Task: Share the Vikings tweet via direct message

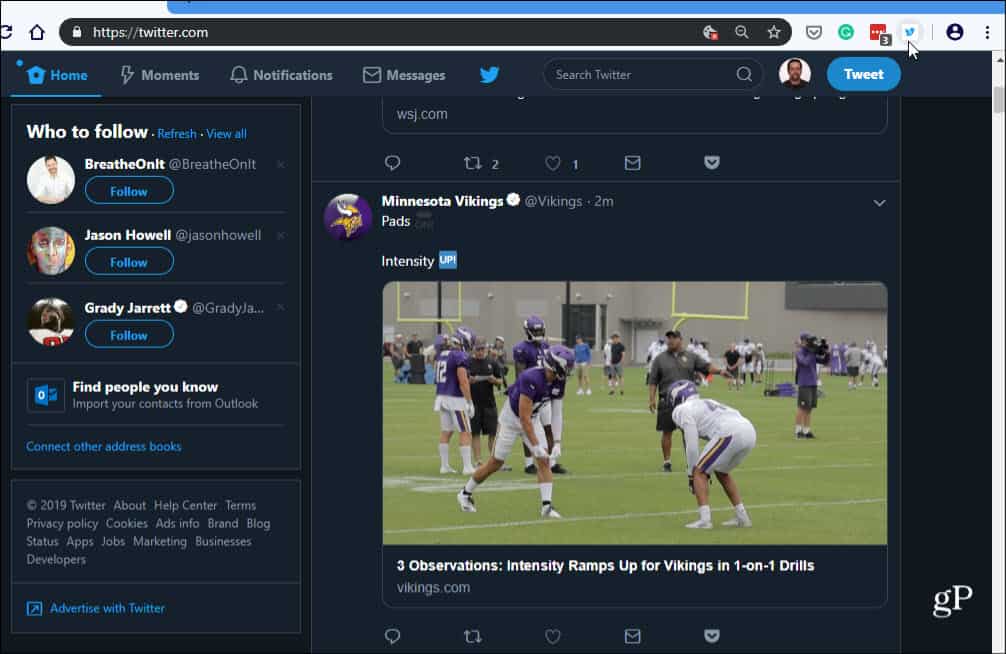Action: click(633, 636)
